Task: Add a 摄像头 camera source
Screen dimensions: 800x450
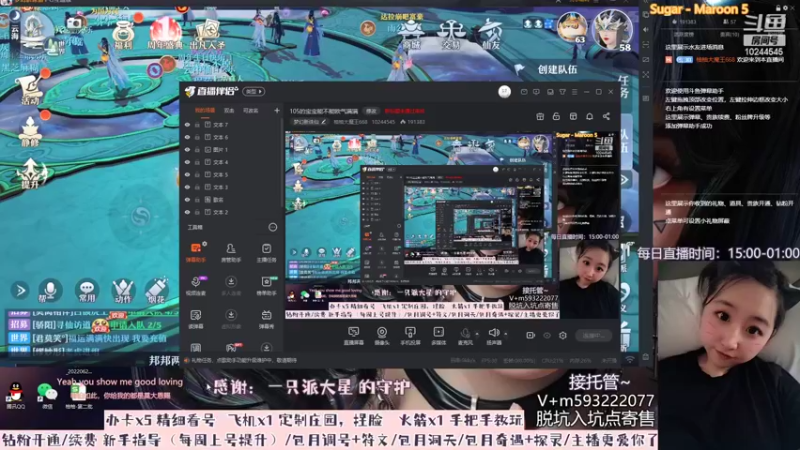Action: [x=382, y=336]
